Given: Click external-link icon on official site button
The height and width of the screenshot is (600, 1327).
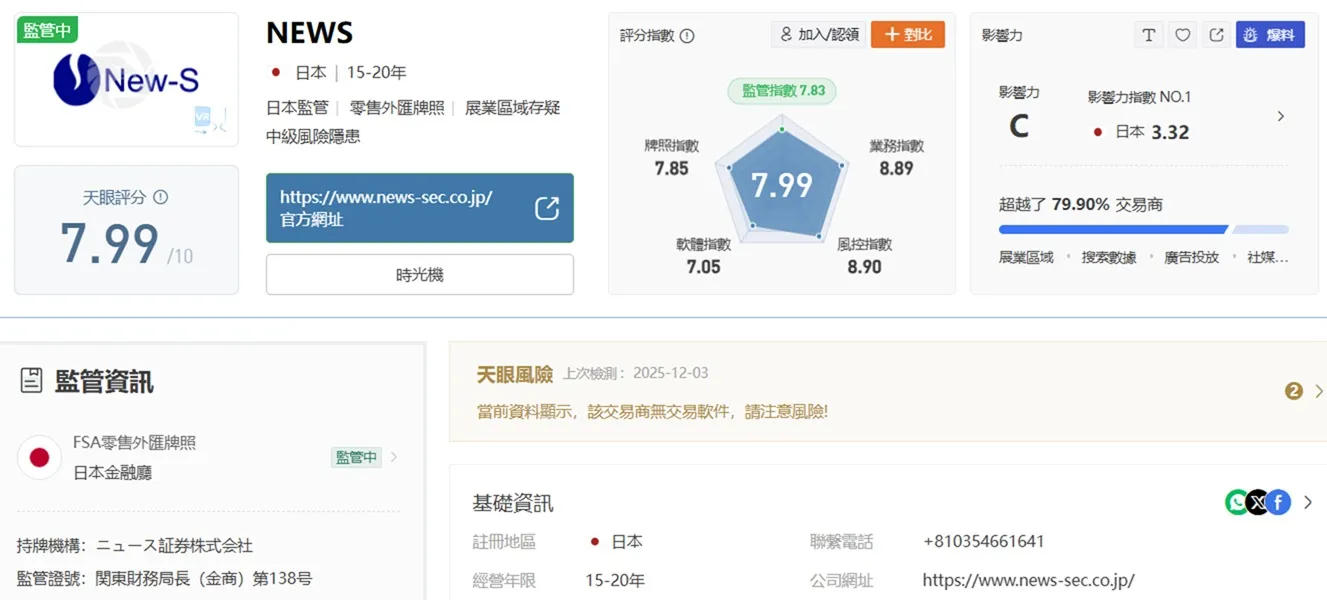Looking at the screenshot, I should pos(547,208).
